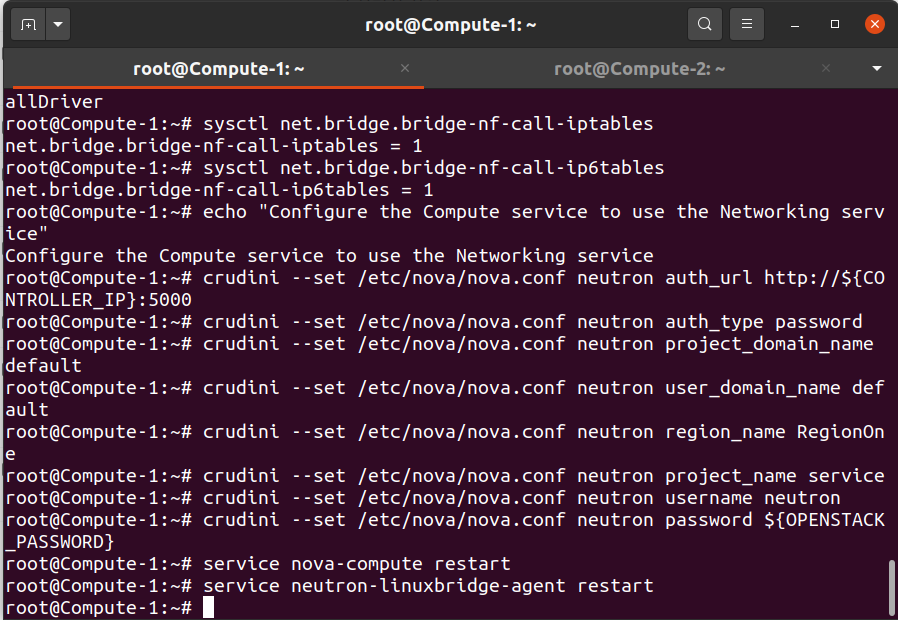
Task: Switch to the root@Compute-2 tab
Action: tap(640, 69)
